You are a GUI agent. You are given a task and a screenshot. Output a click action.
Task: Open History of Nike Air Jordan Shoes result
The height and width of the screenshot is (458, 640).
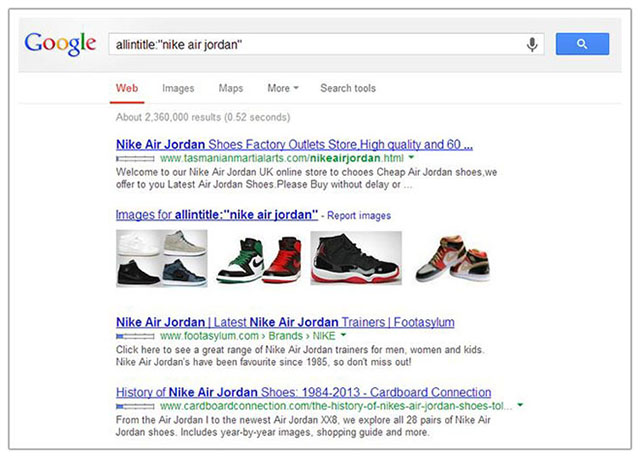coord(303,392)
